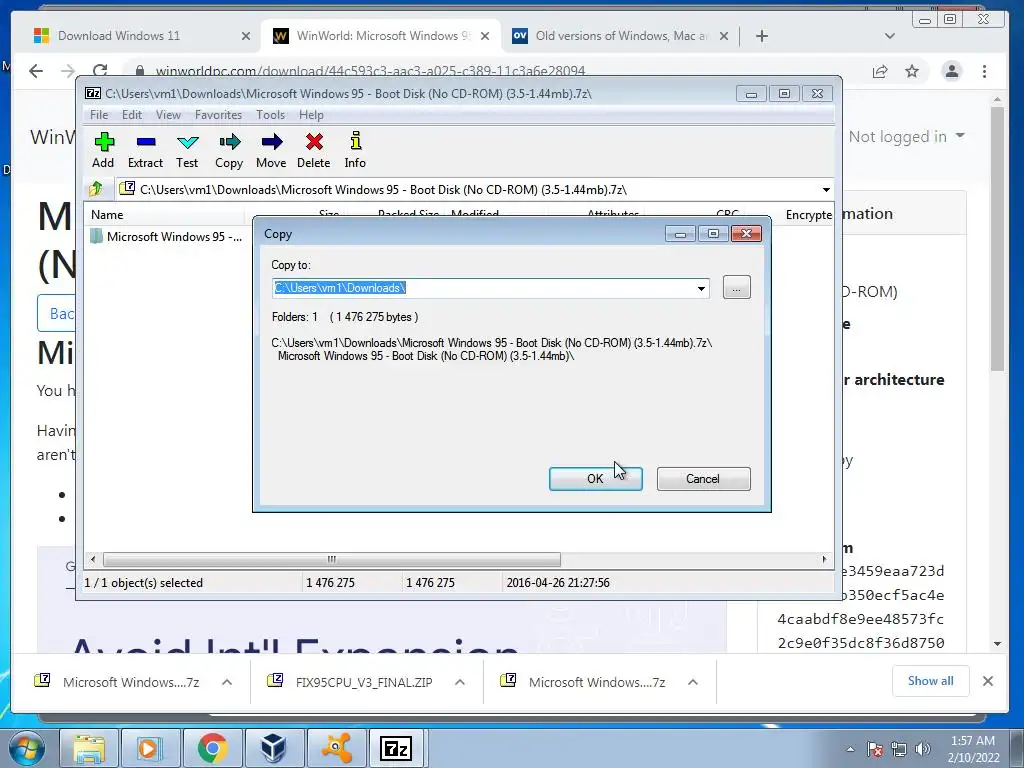Click the Info toolbar icon
Image resolution: width=1024 pixels, height=768 pixels.
(x=355, y=150)
